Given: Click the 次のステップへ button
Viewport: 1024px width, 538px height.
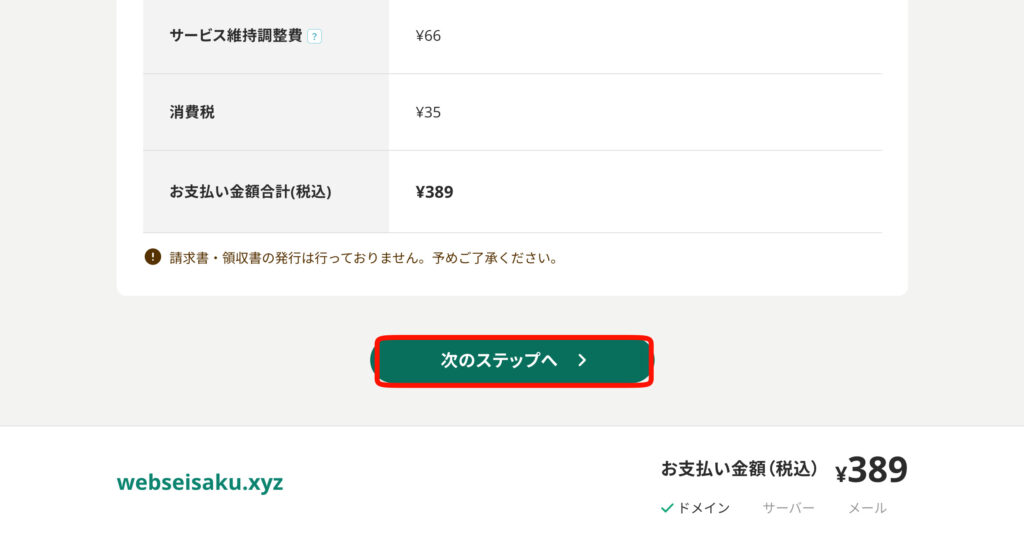Looking at the screenshot, I should pos(513,360).
